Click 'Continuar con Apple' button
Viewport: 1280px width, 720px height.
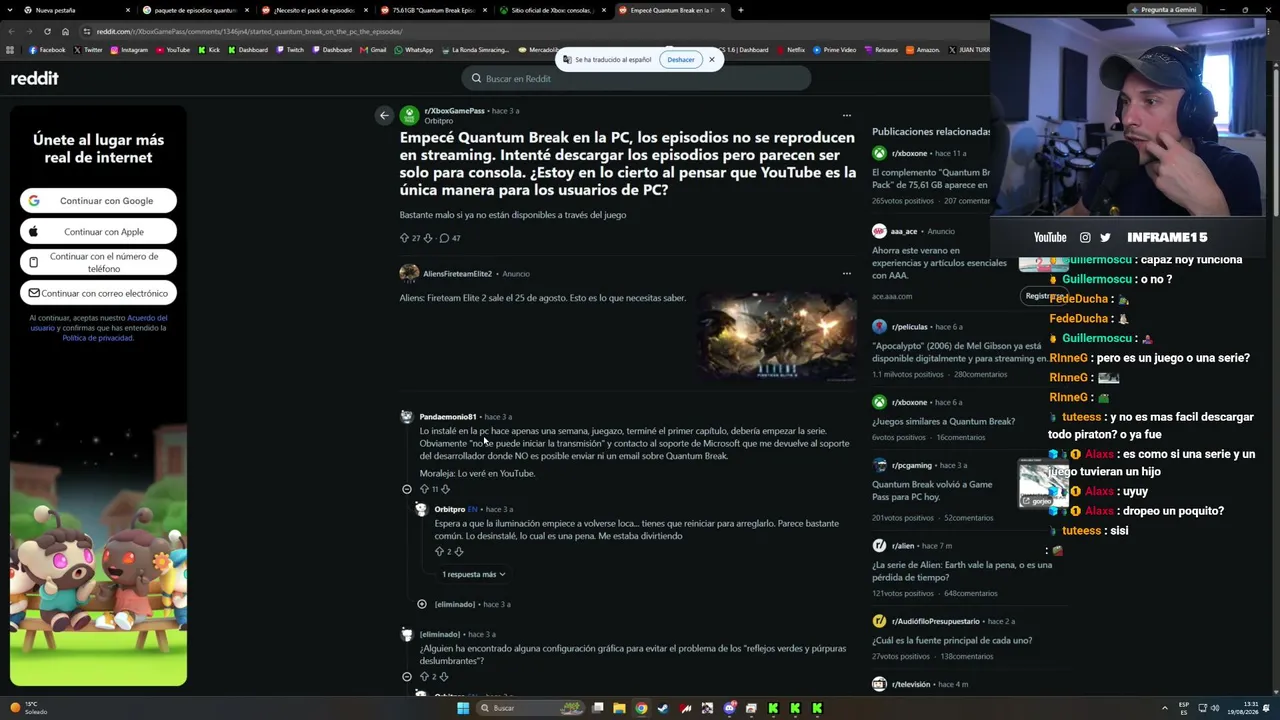tap(98, 232)
